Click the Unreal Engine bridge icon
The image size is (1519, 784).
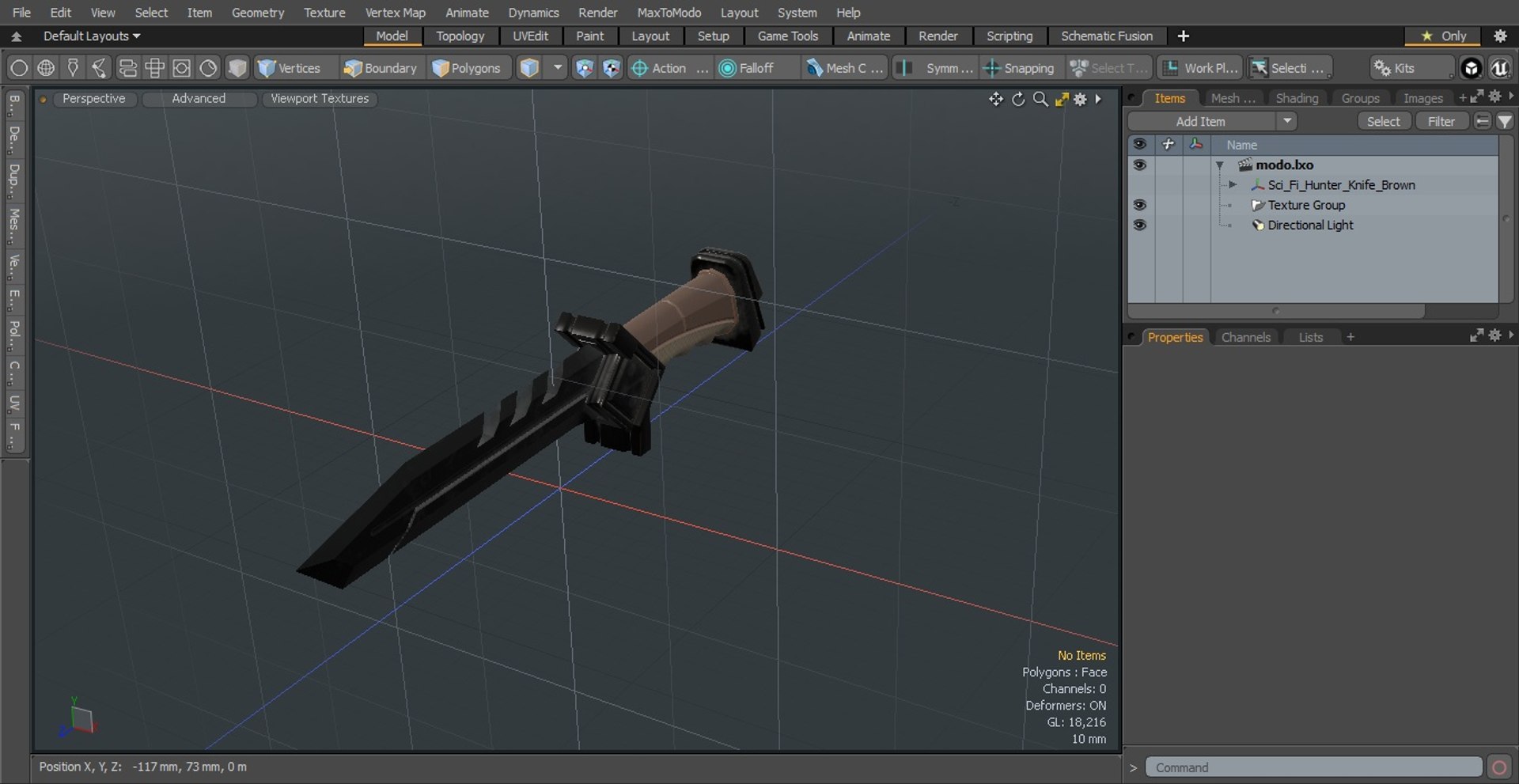pos(1499,68)
